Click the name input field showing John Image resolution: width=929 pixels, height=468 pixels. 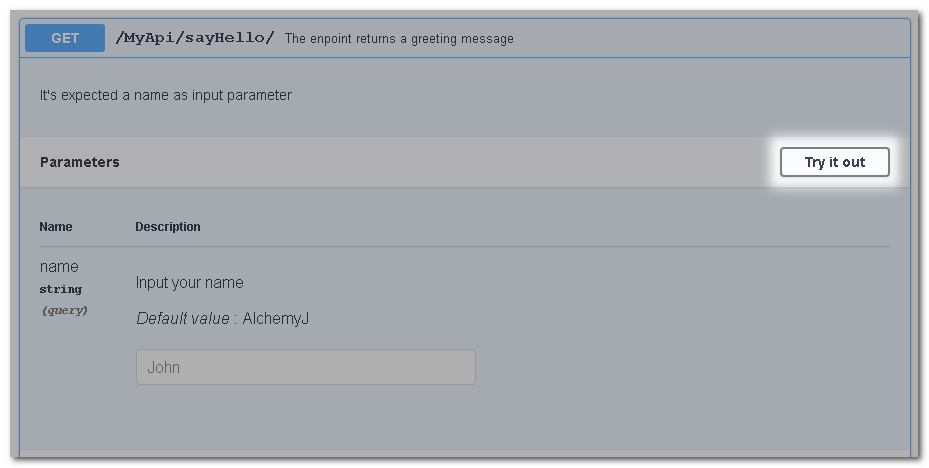tap(305, 367)
